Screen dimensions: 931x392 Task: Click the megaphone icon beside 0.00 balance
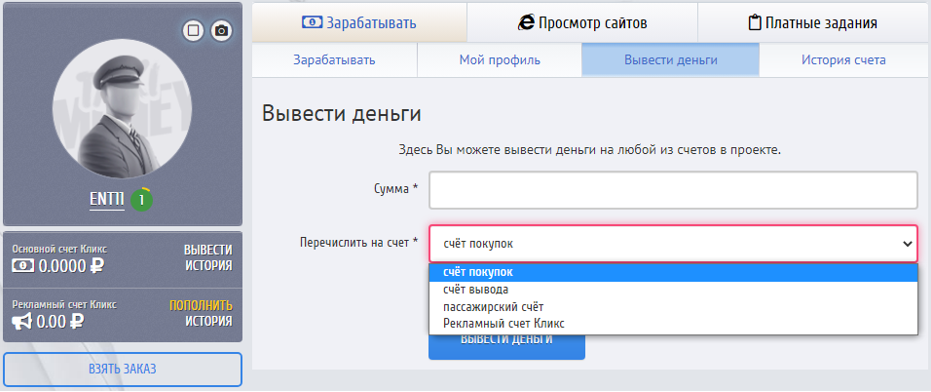tap(22, 322)
